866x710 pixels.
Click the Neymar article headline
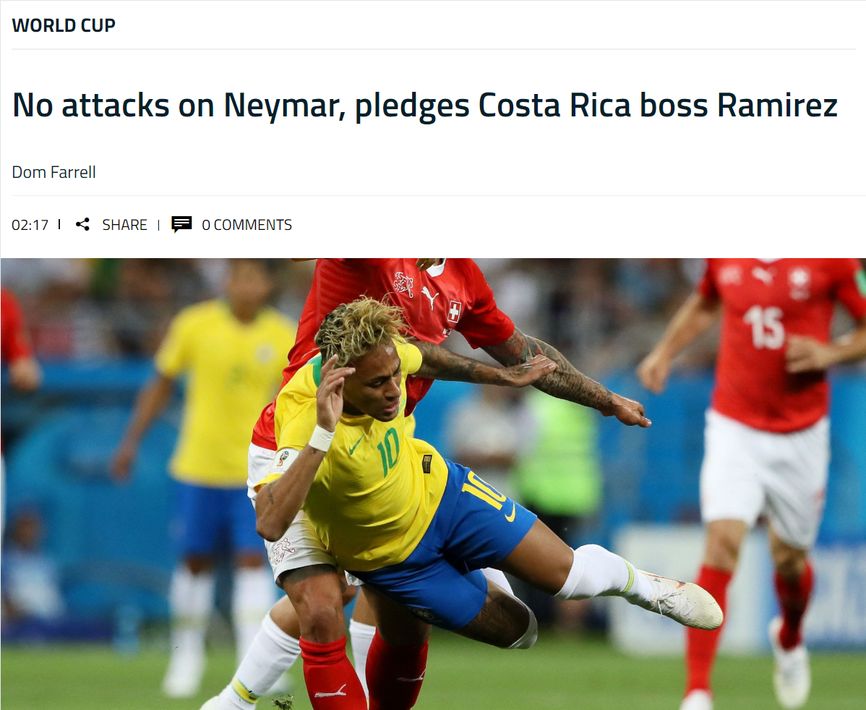(425, 105)
